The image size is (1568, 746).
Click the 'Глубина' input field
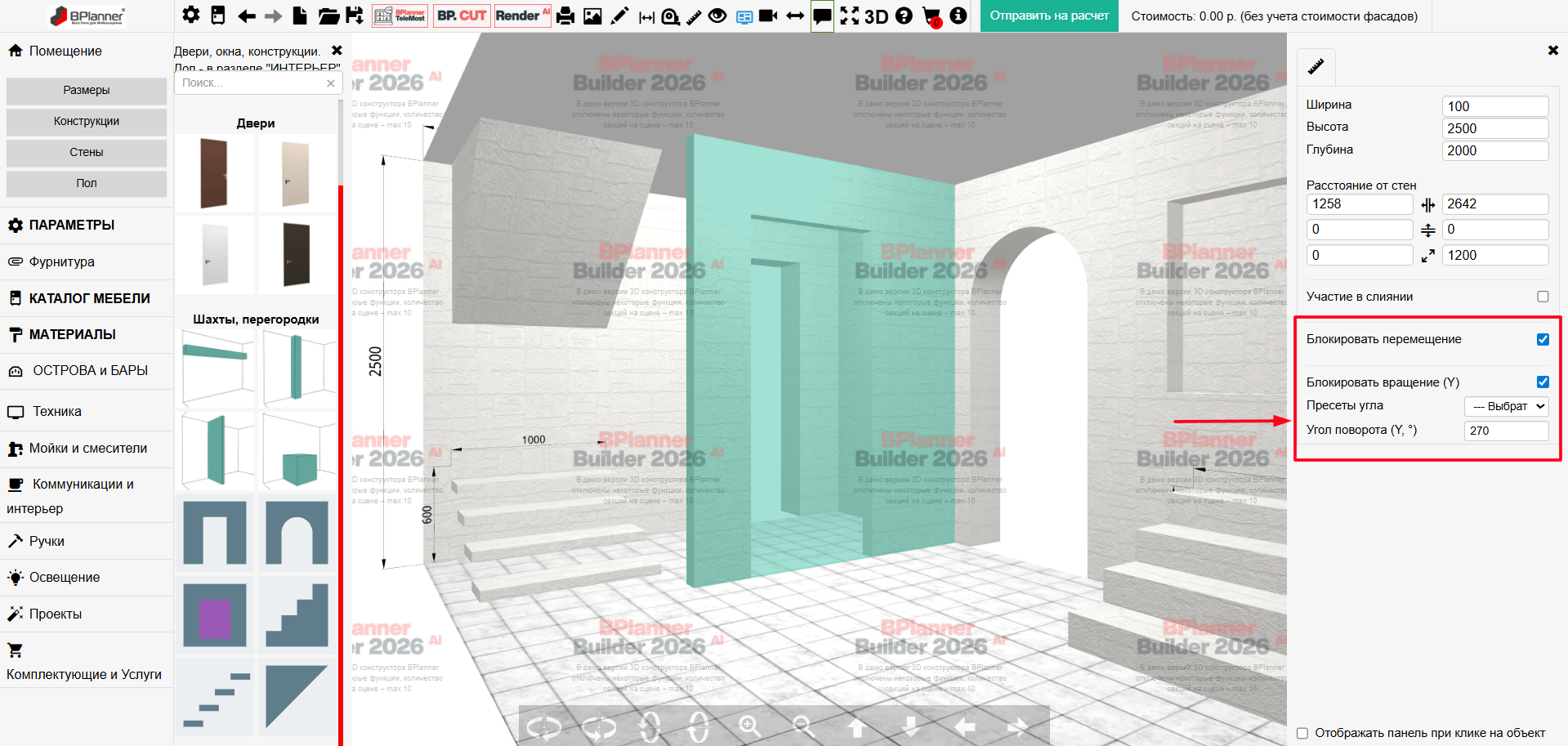pyautogui.click(x=1495, y=150)
